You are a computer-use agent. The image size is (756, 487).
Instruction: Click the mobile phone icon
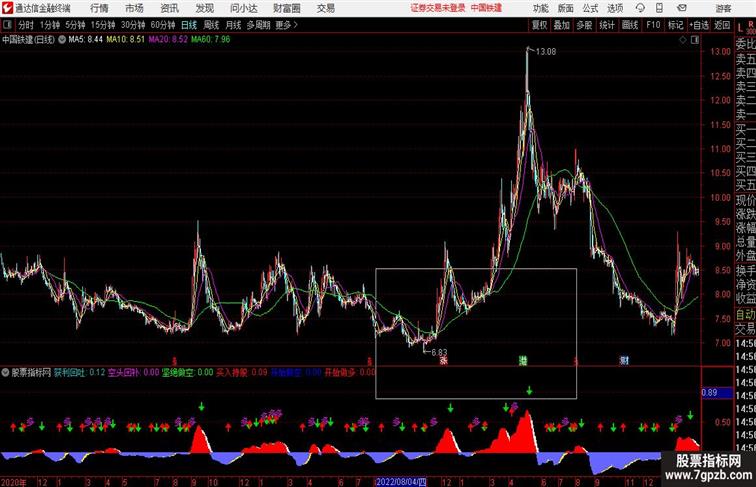point(660,8)
